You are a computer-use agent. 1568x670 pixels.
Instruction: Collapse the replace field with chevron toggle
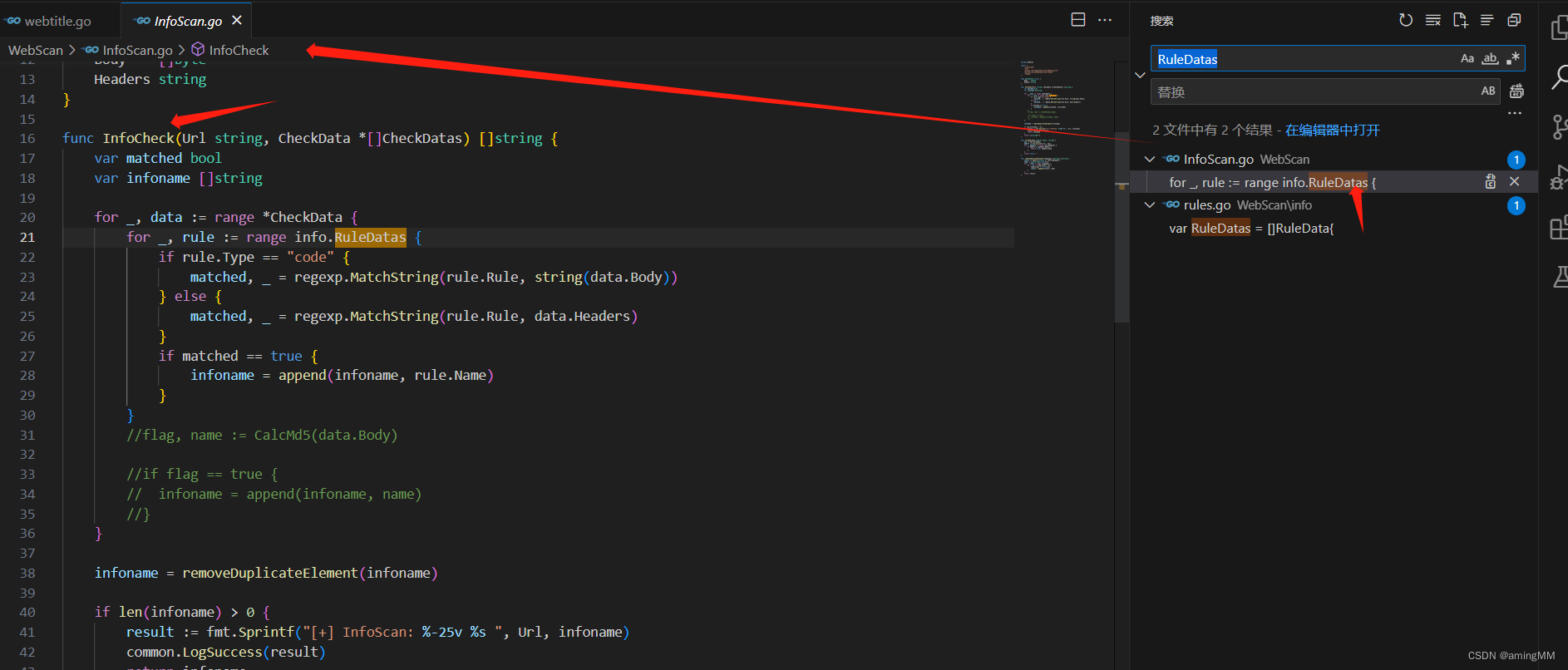click(x=1140, y=75)
